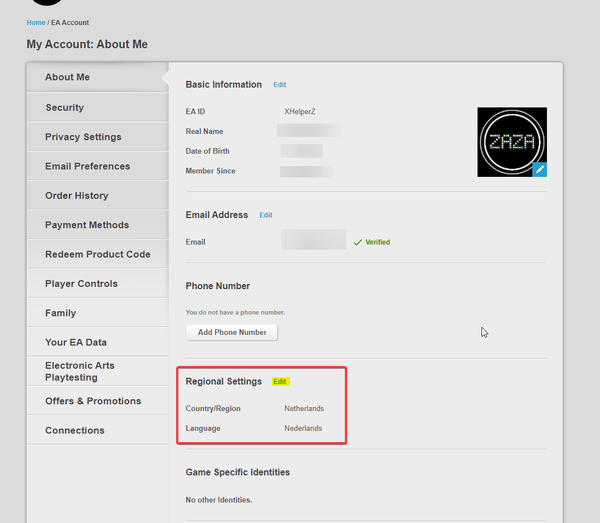Click the pencil icon on avatar
This screenshot has height=523, width=600.
539,169
